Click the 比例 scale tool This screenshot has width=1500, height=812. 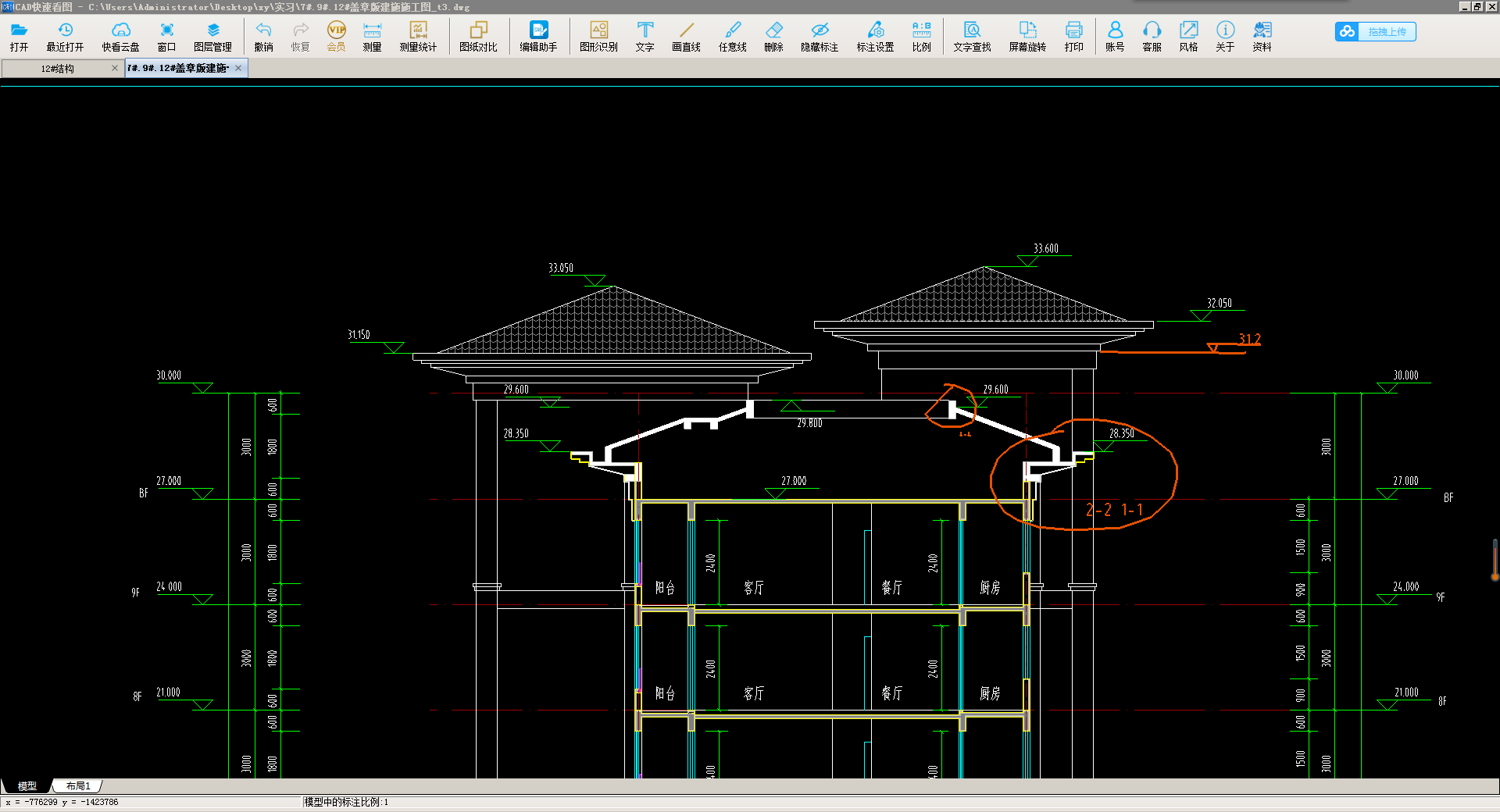(x=921, y=37)
